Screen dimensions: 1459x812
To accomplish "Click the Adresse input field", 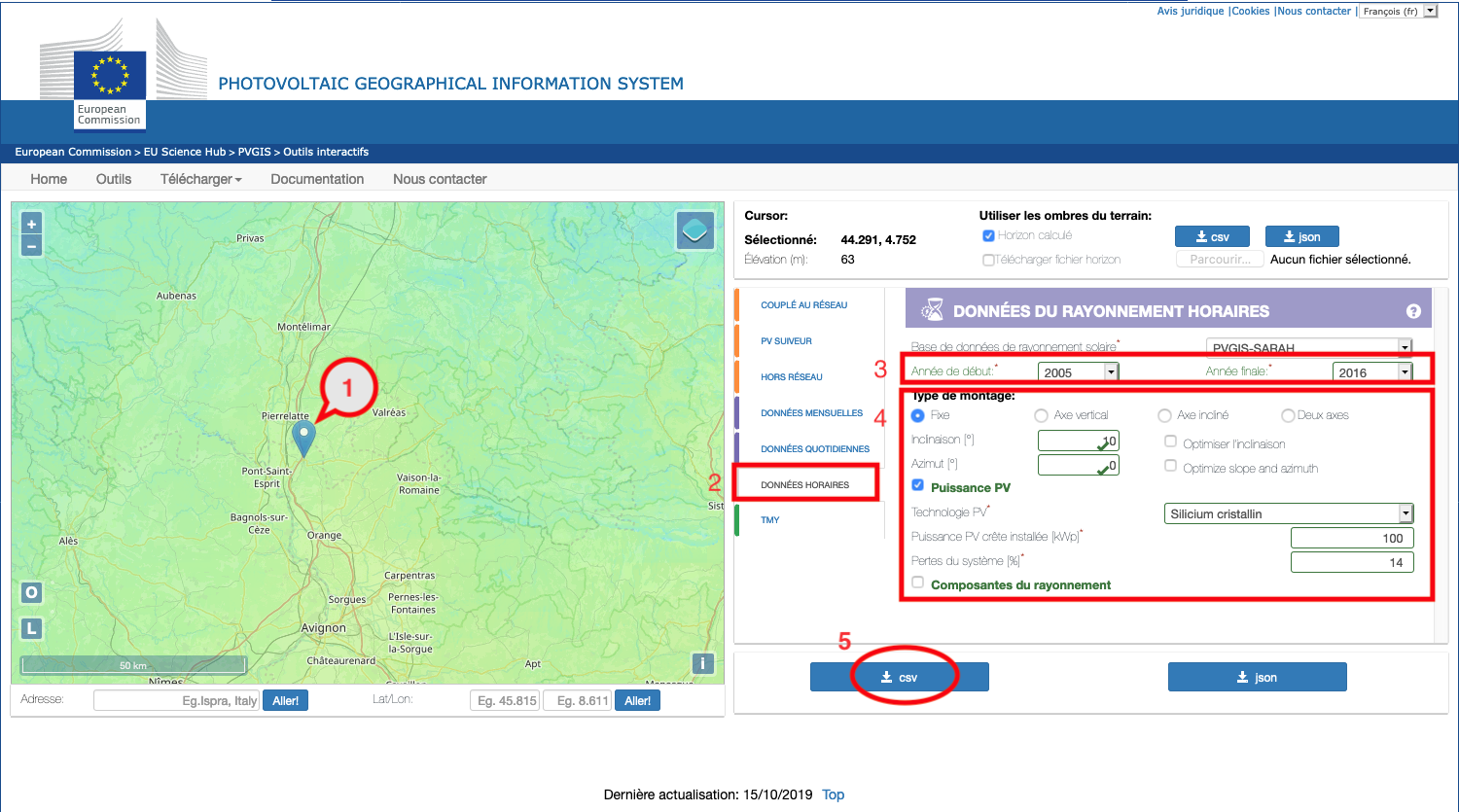I will click(176, 700).
